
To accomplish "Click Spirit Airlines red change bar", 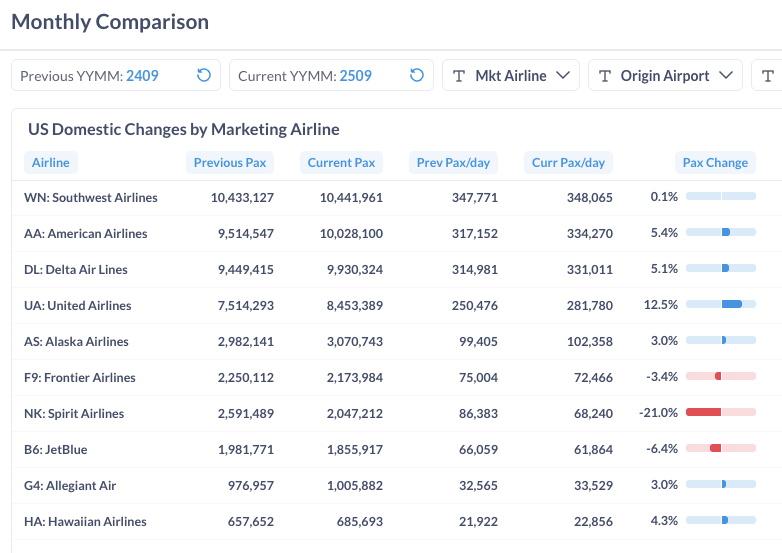I will pos(704,412).
